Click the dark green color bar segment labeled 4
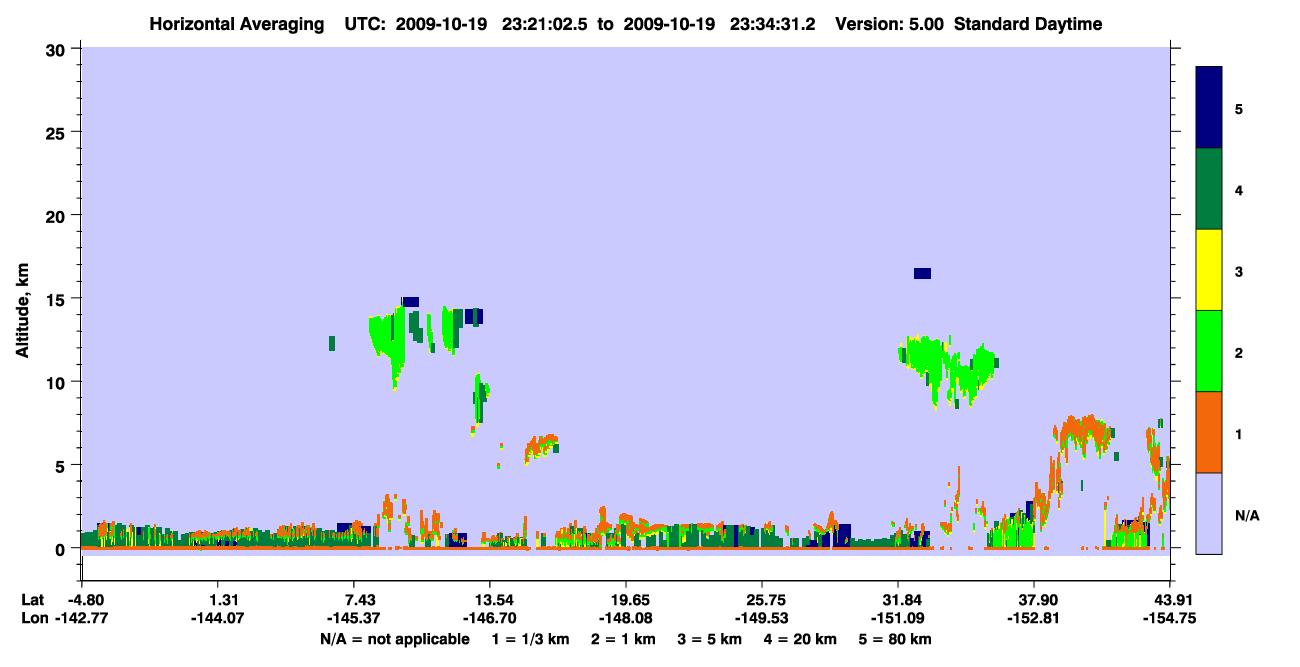Image resolution: width=1300 pixels, height=667 pixels. click(1209, 189)
